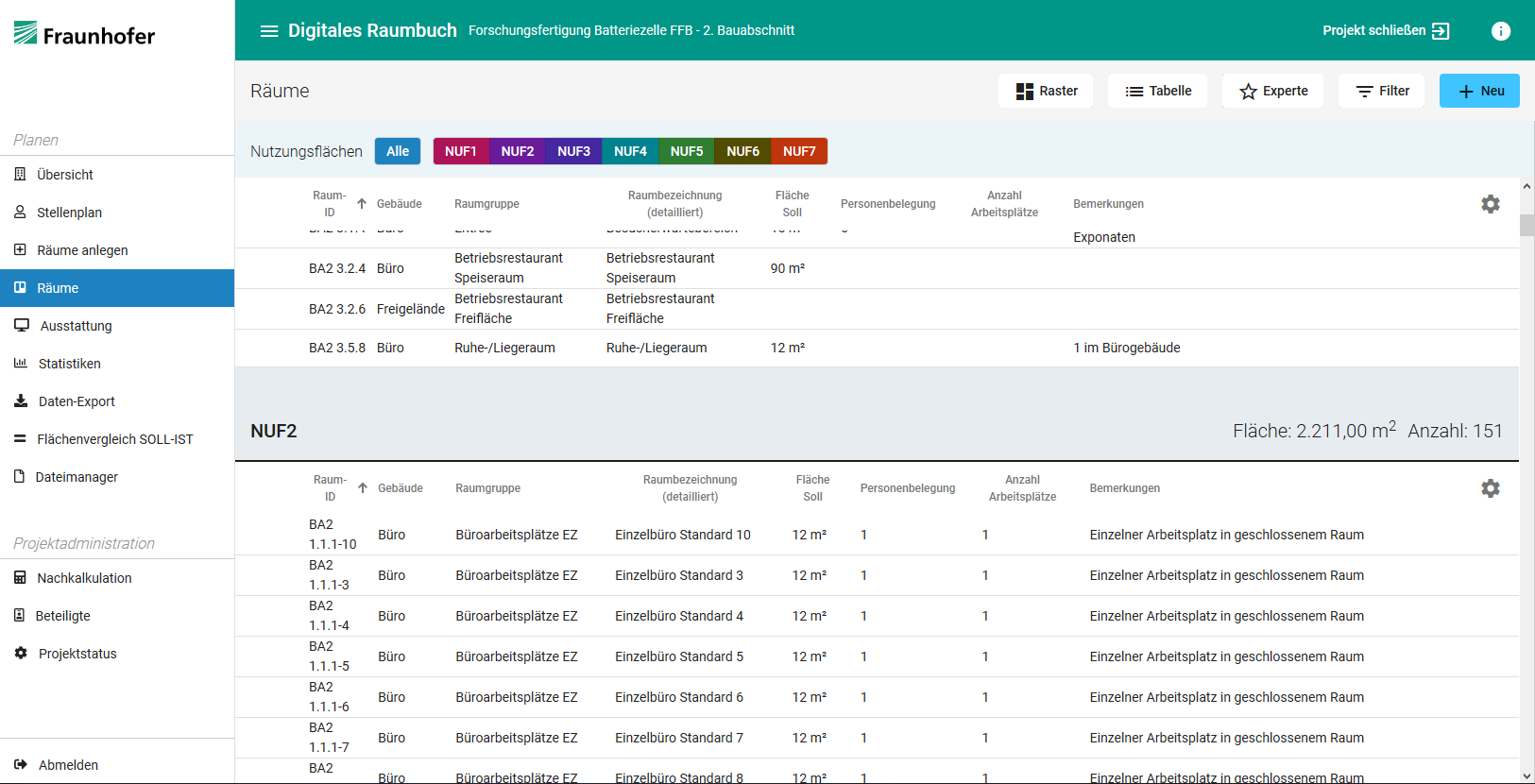1535x784 pixels.
Task: Open Flächenvergleich SOLL-IST page
Action: 114,439
